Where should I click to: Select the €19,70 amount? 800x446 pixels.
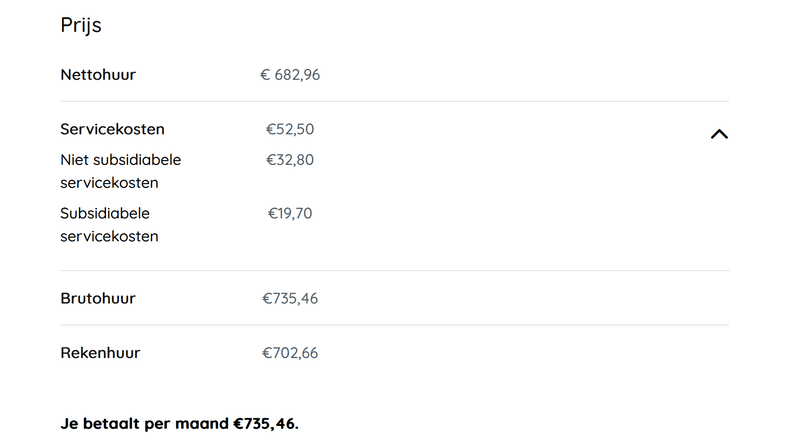tap(290, 214)
